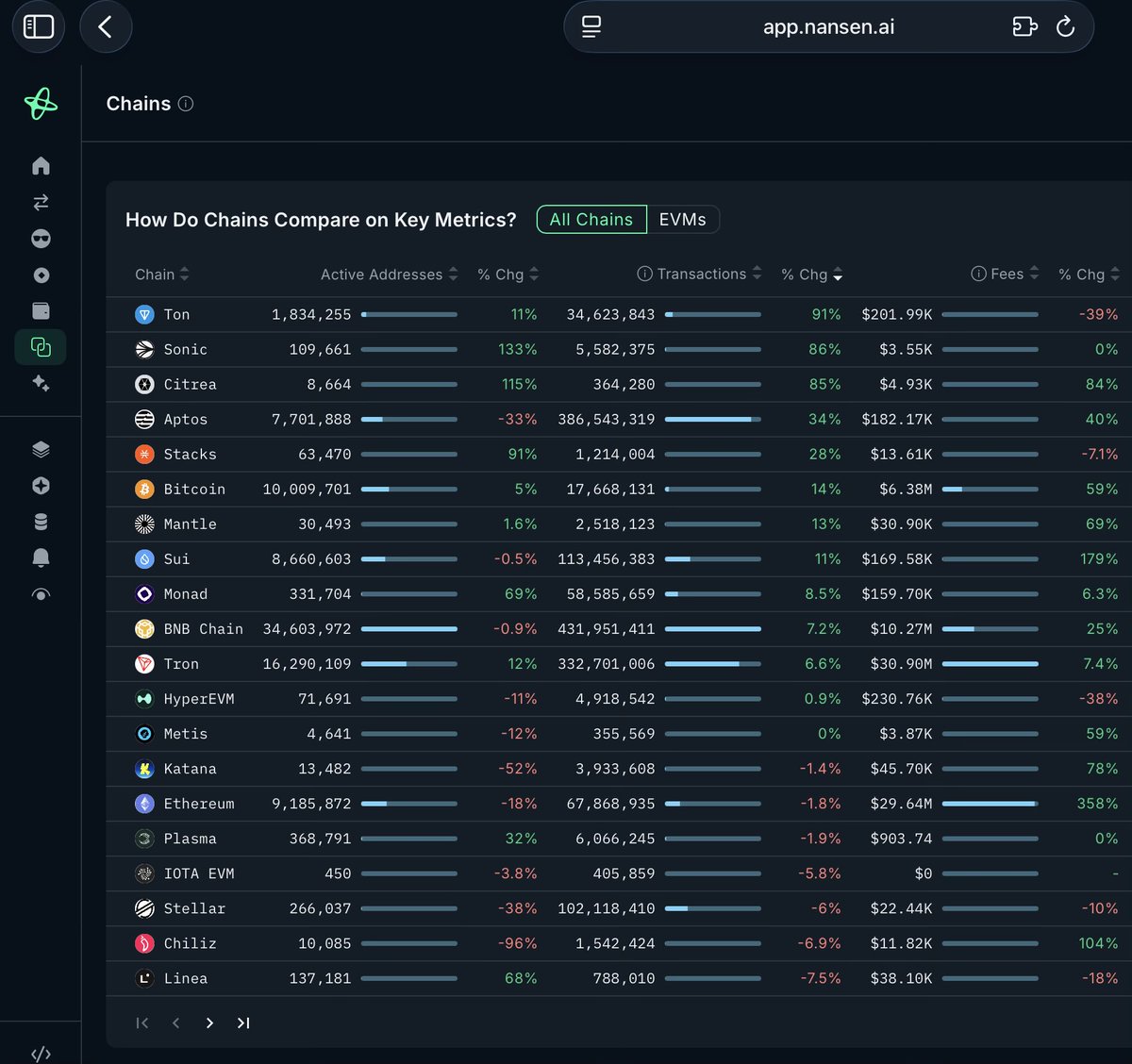Open the Sonic chain row
Viewport: 1132px width, 1064px height.
click(x=619, y=350)
